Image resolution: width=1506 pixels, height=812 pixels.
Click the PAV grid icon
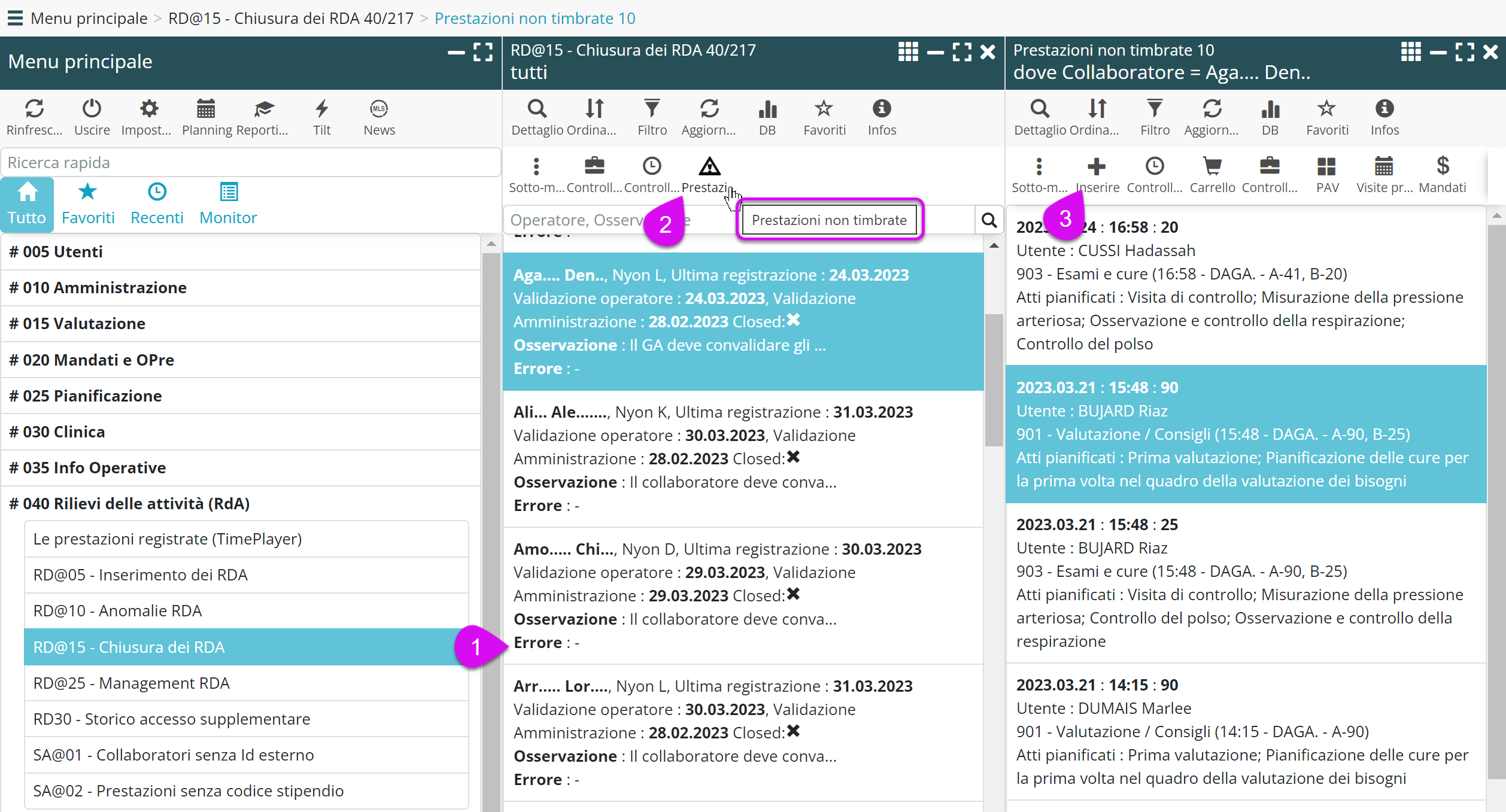(1326, 166)
